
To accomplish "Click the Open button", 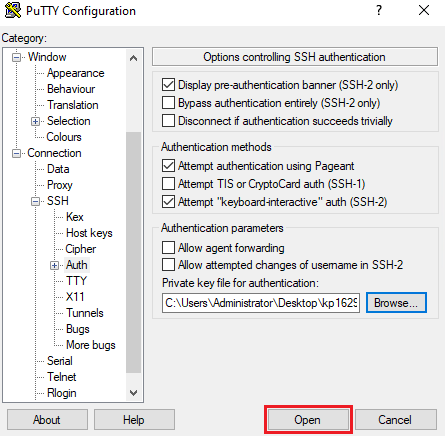I will pyautogui.click(x=308, y=420).
